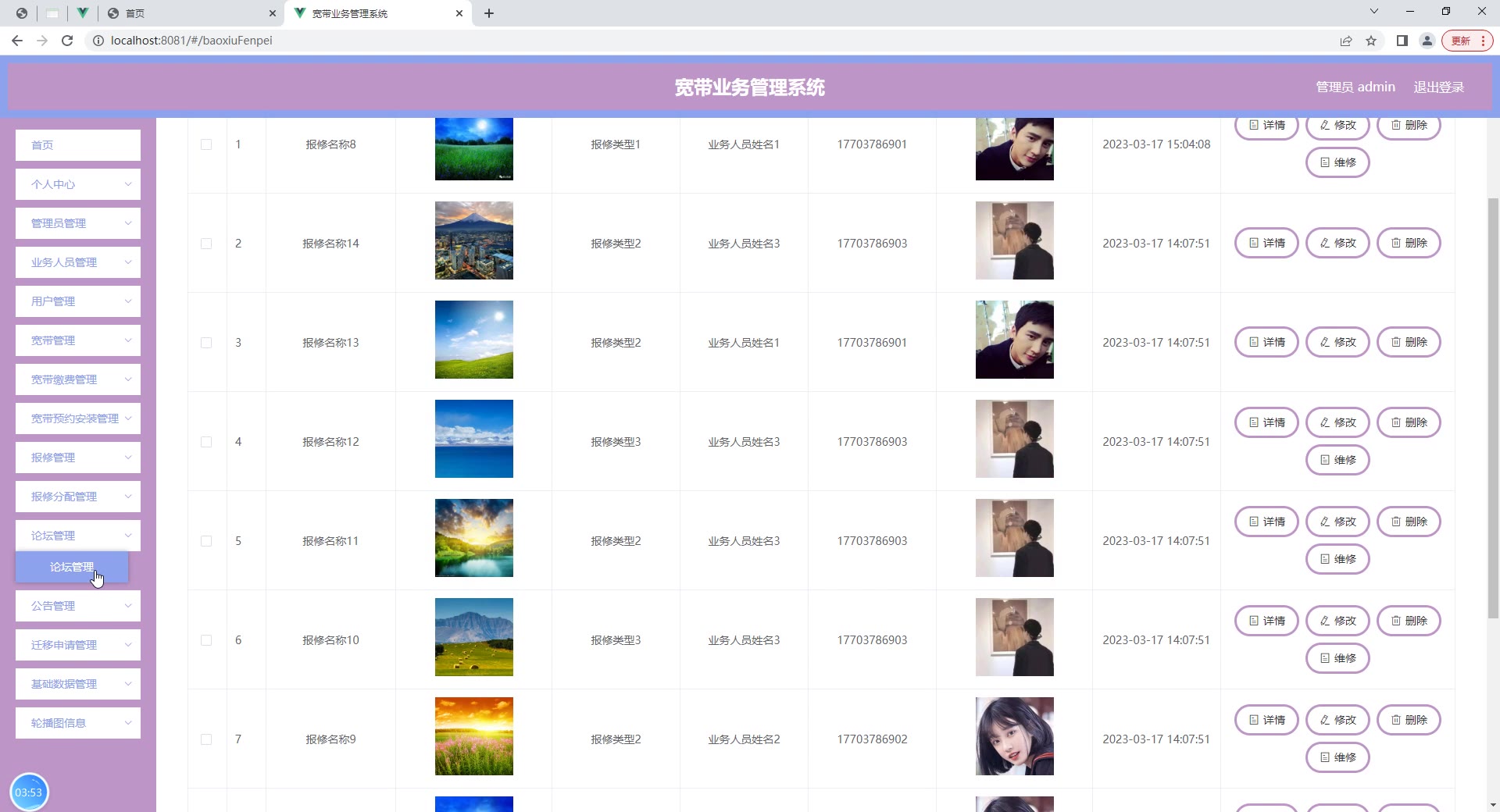
Task: Expand 管理员管理 sidebar menu
Action: point(78,223)
